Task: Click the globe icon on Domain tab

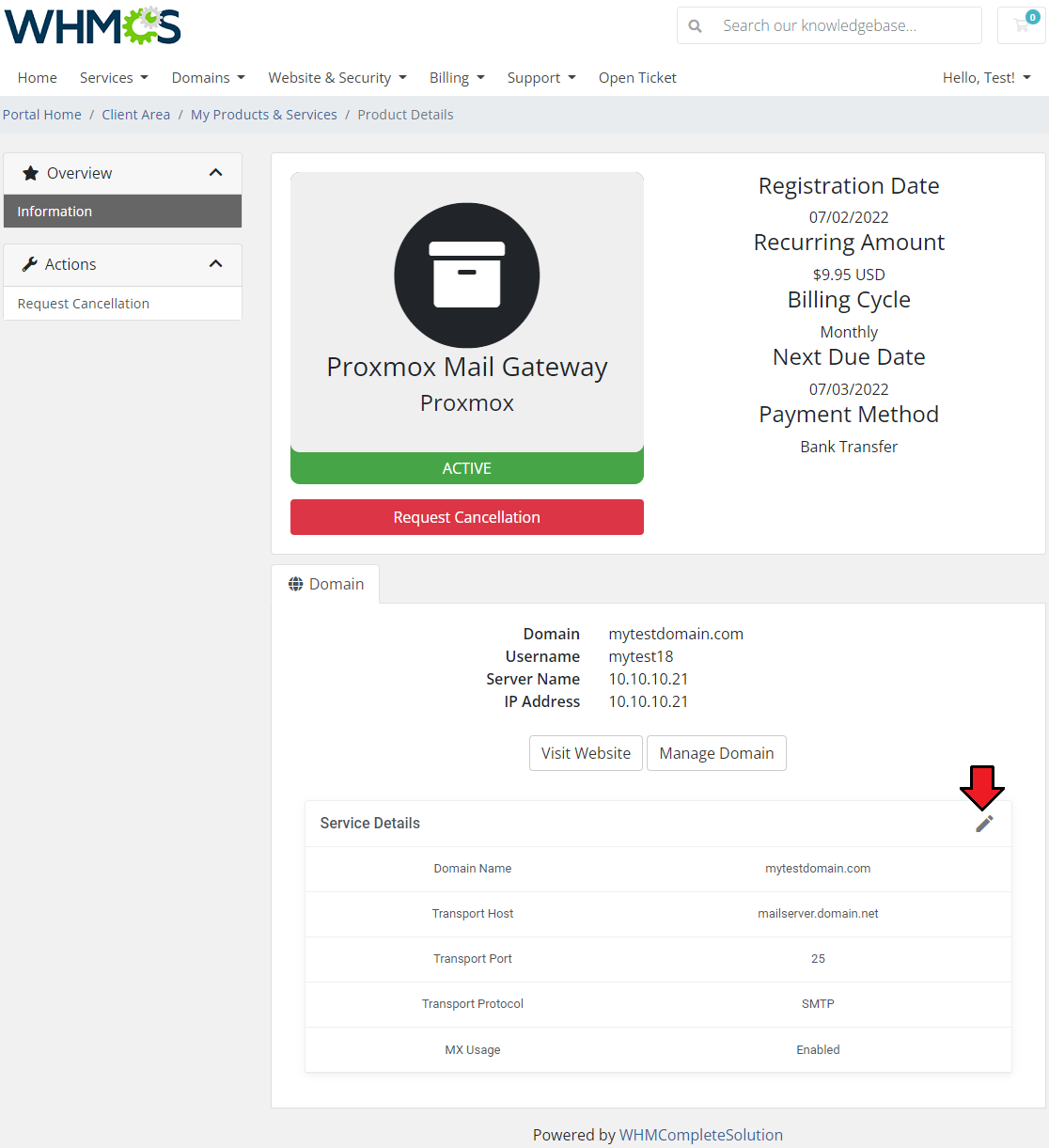Action: pos(295,584)
